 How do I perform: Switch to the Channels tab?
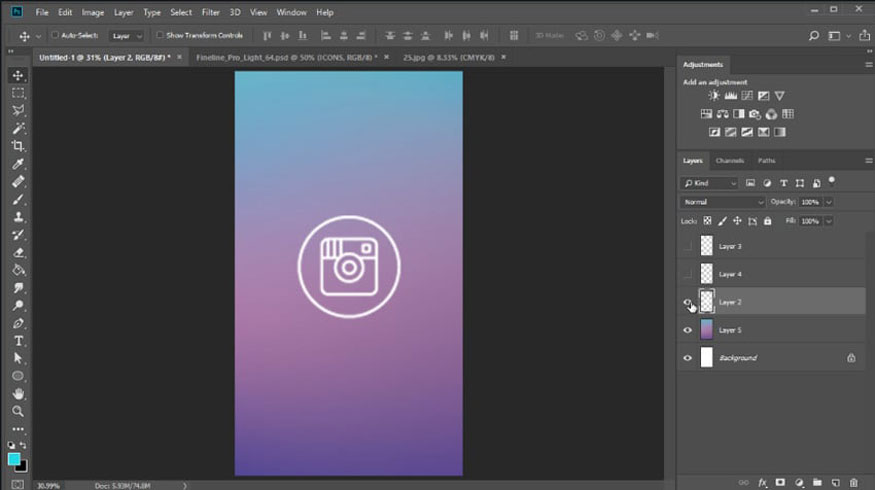click(x=729, y=161)
